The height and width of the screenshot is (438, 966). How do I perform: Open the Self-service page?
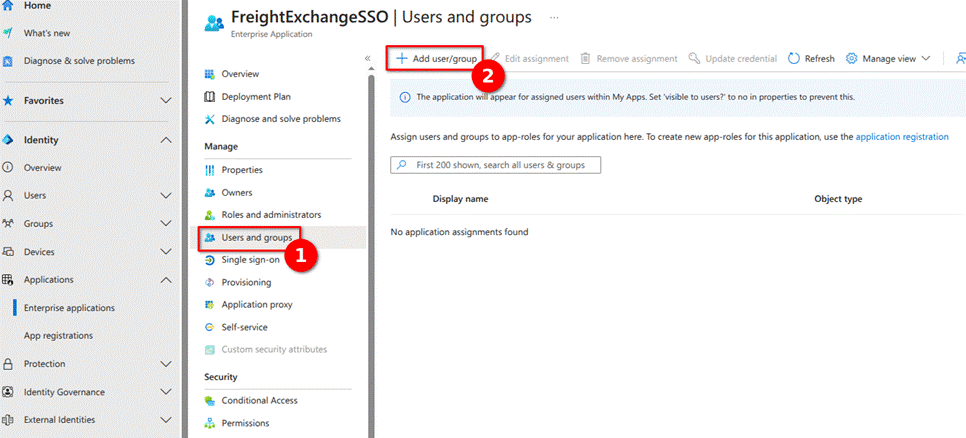(244, 327)
